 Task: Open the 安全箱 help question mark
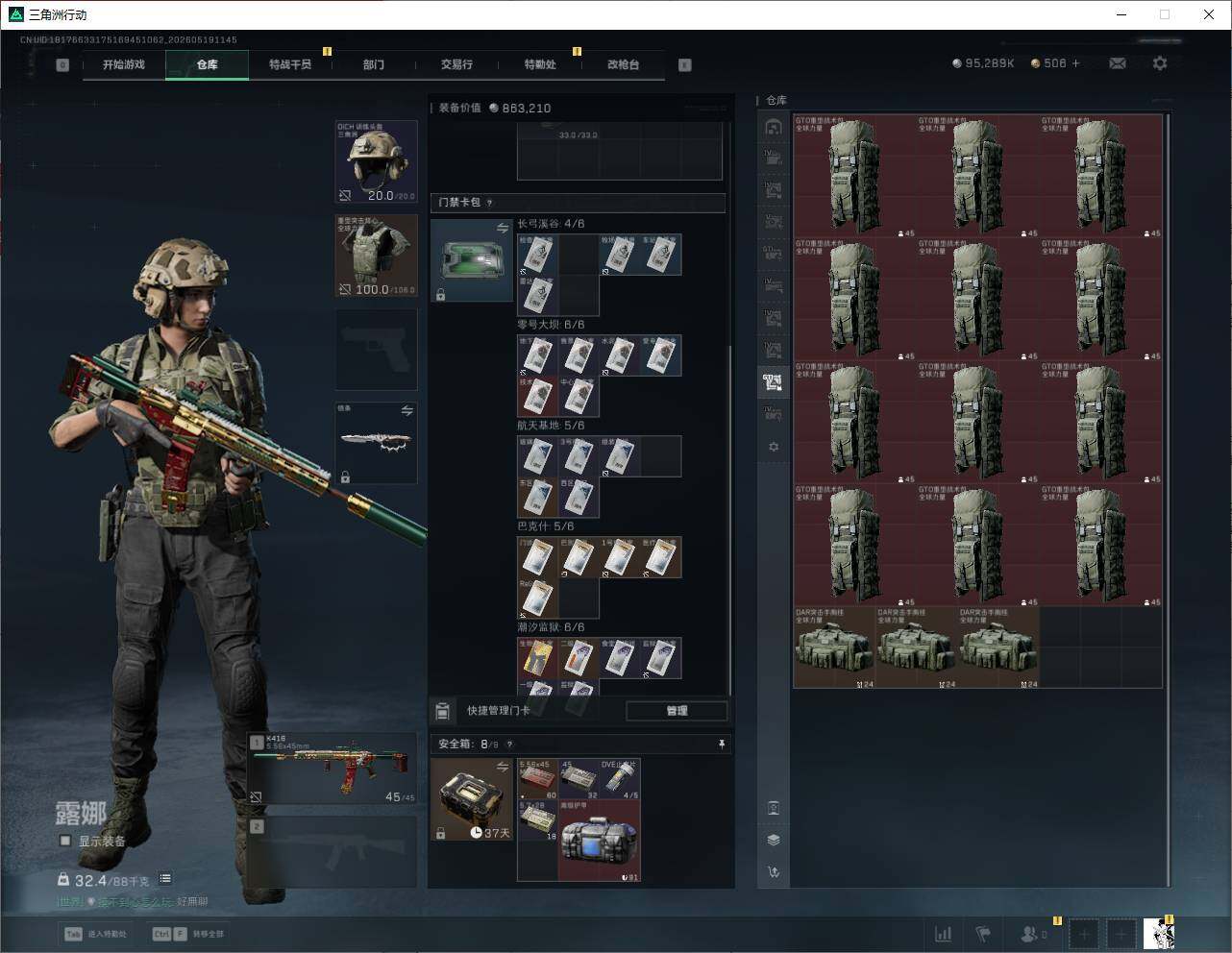(509, 745)
